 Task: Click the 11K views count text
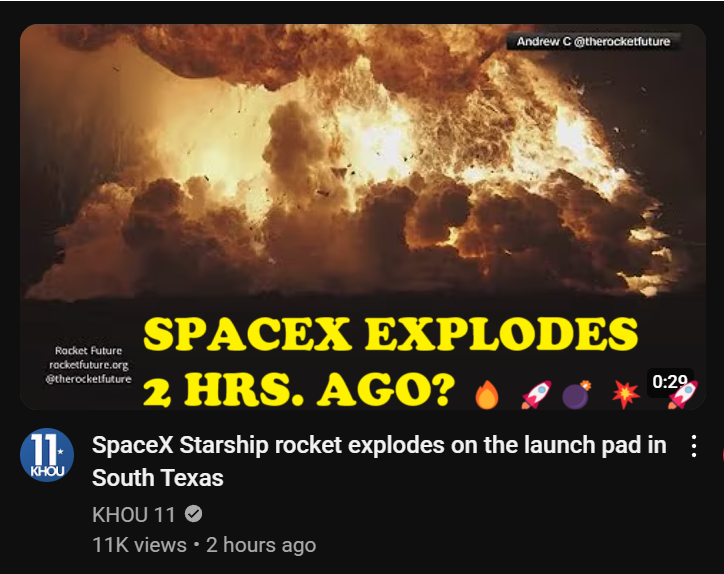point(139,545)
